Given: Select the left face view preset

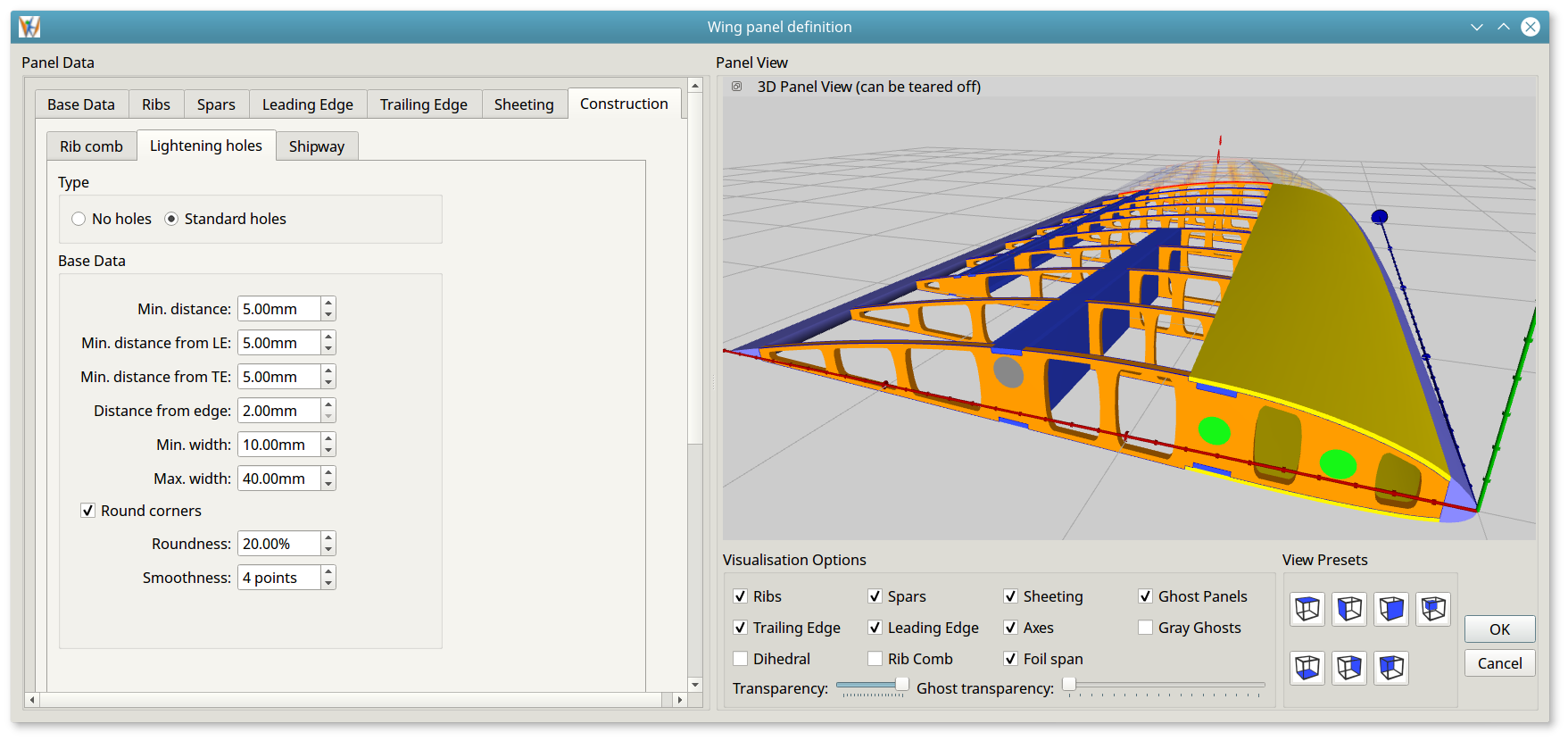Looking at the screenshot, I should 1349,609.
